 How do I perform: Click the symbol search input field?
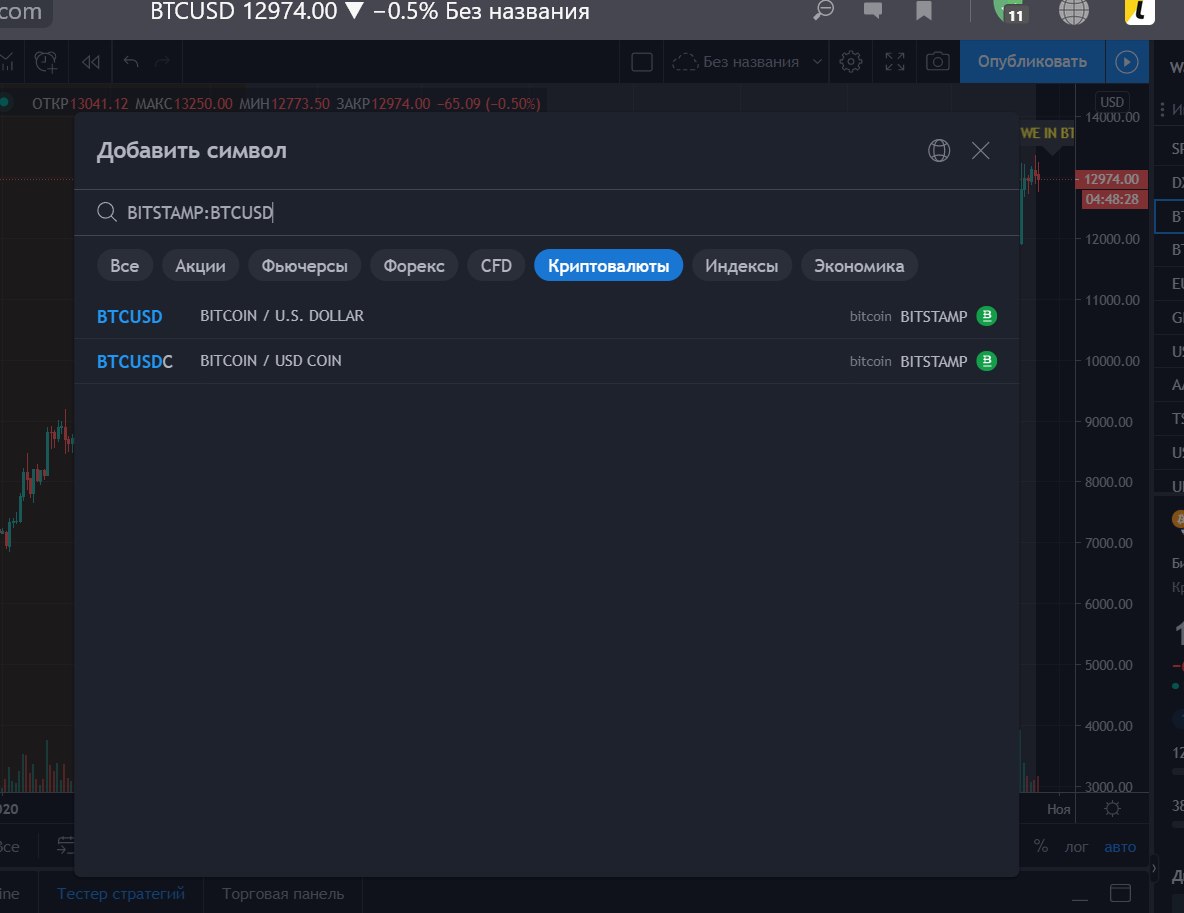tap(547, 212)
